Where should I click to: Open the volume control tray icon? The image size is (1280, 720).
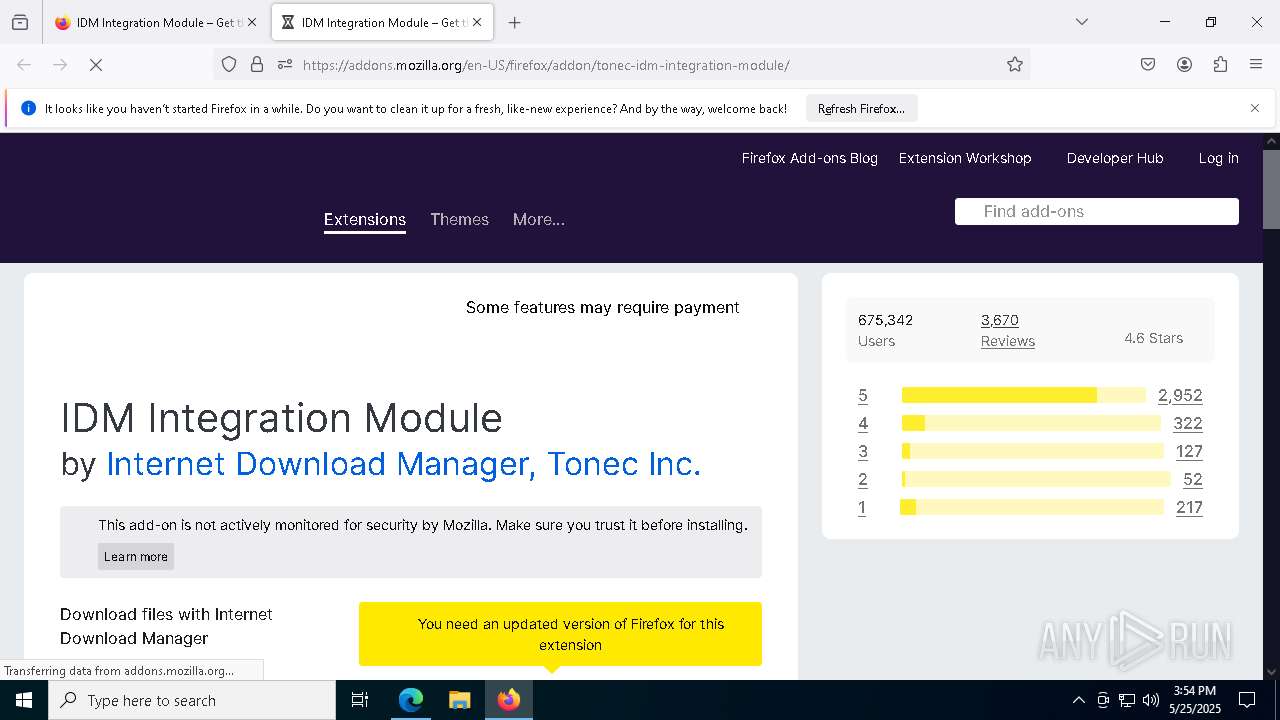[x=1151, y=700]
